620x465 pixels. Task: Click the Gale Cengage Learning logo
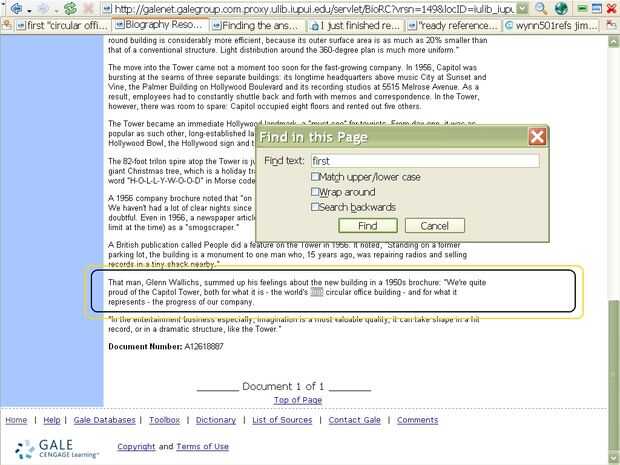coord(57,449)
